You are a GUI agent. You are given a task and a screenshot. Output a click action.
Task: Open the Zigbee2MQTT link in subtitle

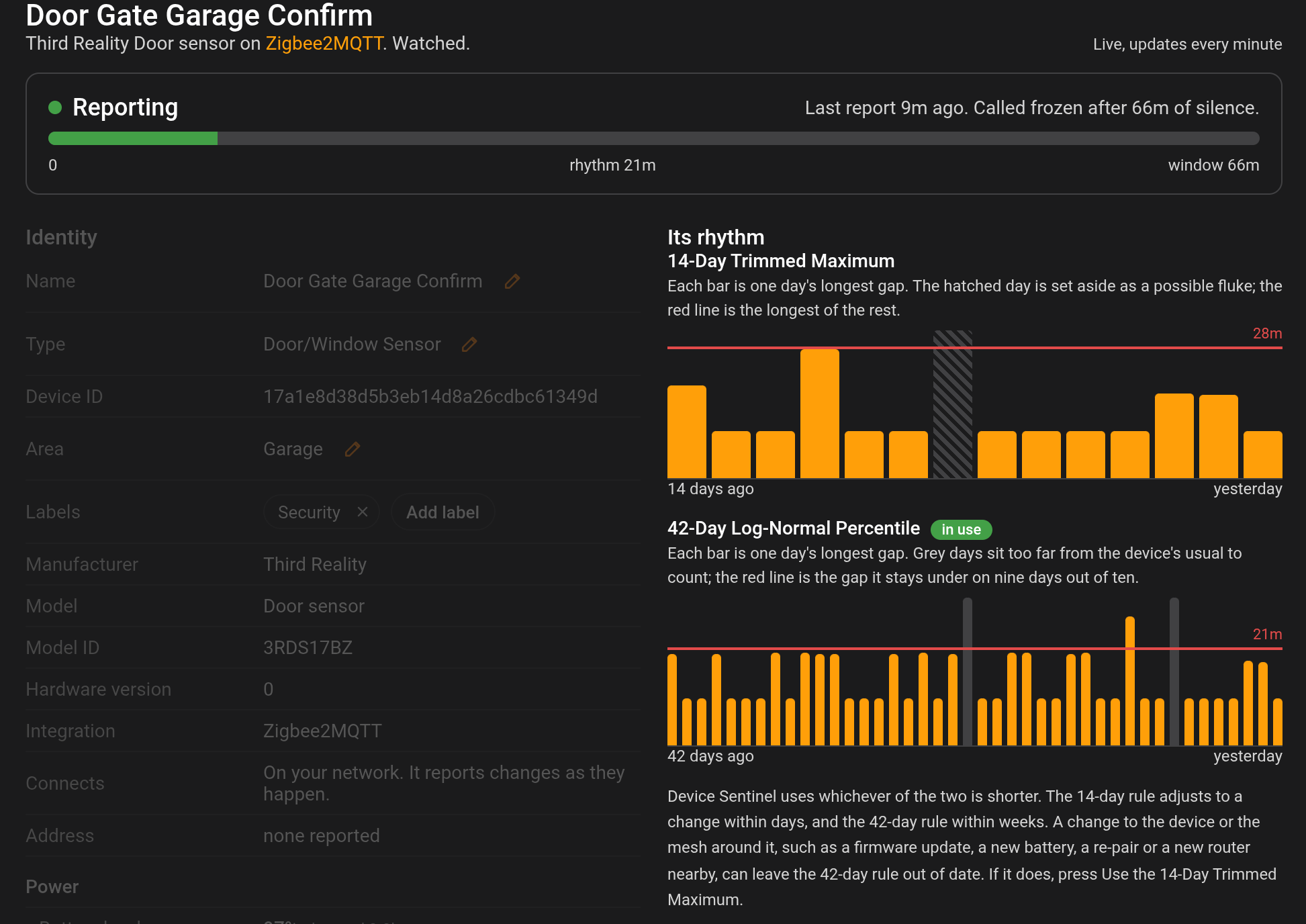[x=324, y=44]
